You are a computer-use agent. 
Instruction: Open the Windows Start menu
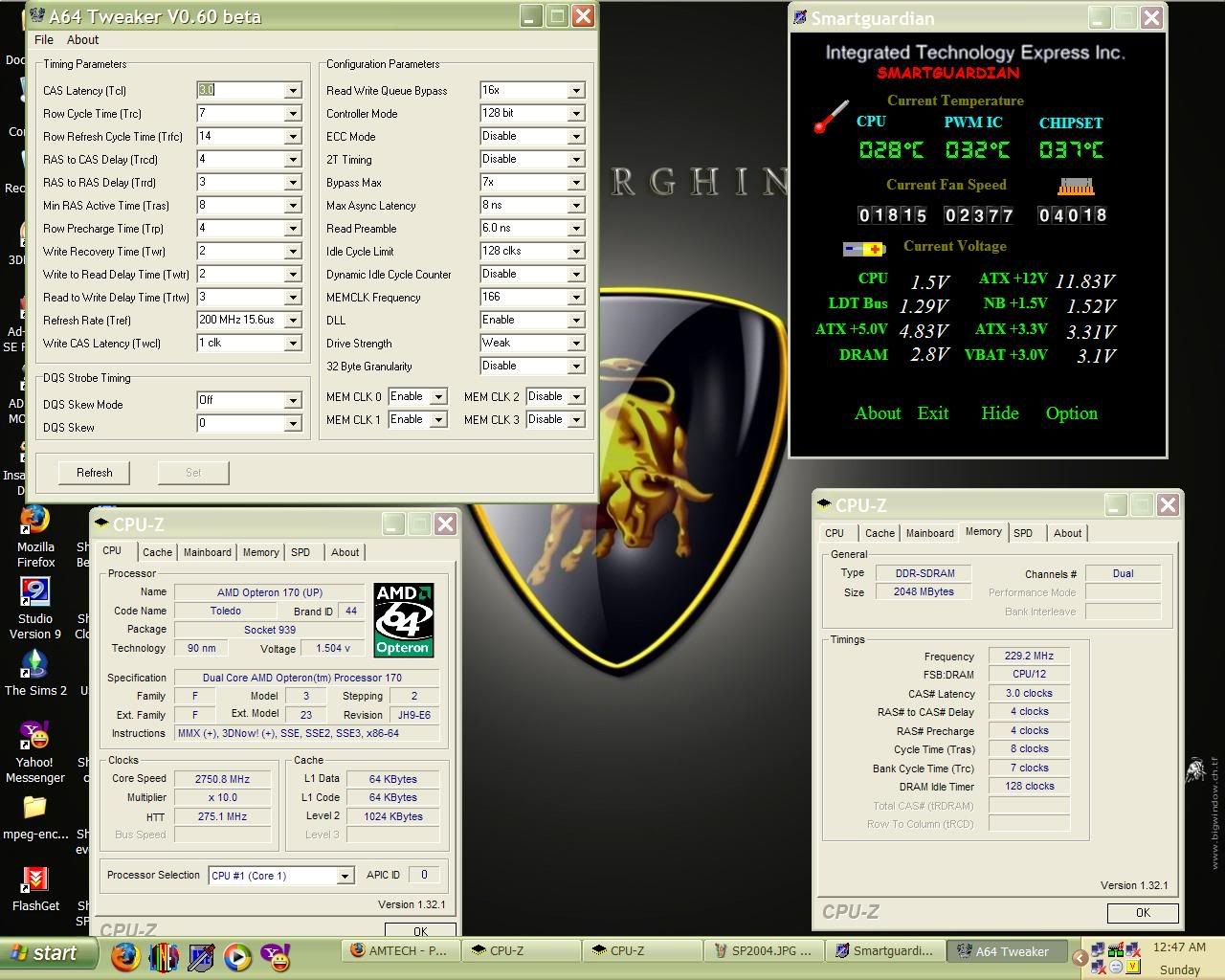(x=49, y=953)
